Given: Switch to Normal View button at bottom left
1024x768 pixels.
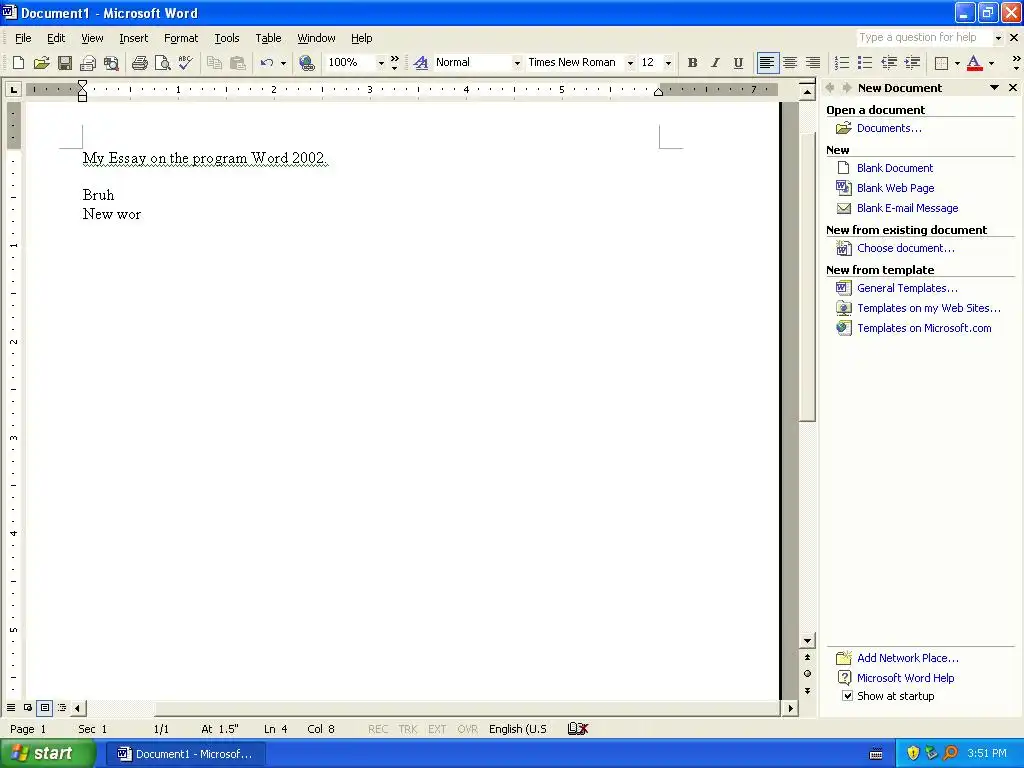Looking at the screenshot, I should coord(11,707).
